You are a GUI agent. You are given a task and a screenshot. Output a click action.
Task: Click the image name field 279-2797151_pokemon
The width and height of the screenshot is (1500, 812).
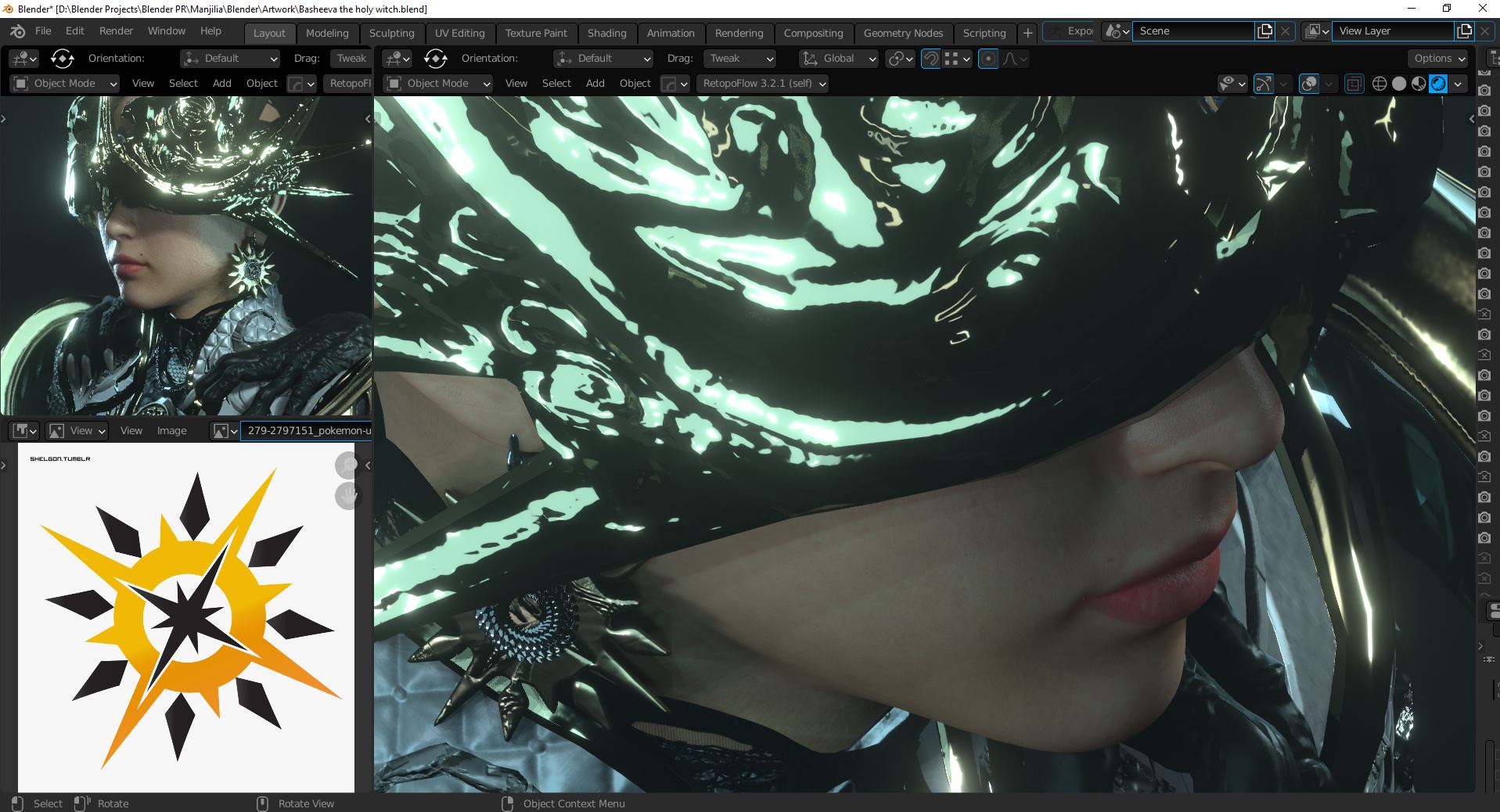307,431
